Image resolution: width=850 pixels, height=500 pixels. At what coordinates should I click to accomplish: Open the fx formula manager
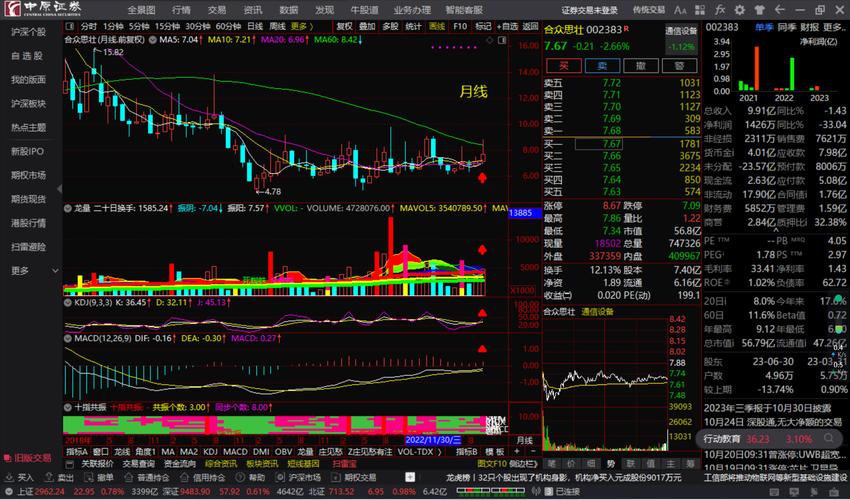point(720,10)
